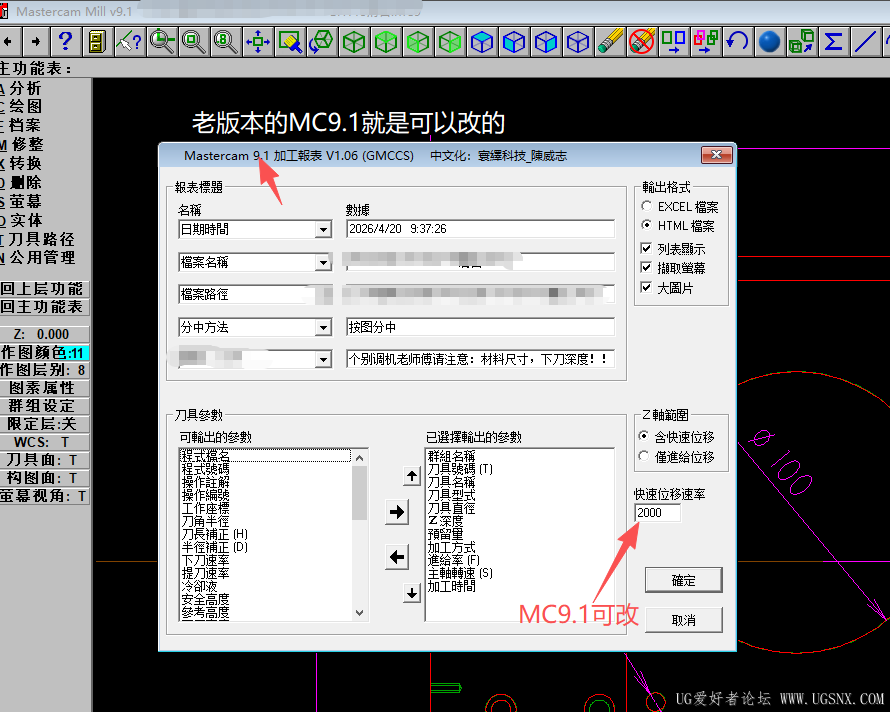The width and height of the screenshot is (890, 712).
Task: Click the 取消 button
Action: coord(683,620)
